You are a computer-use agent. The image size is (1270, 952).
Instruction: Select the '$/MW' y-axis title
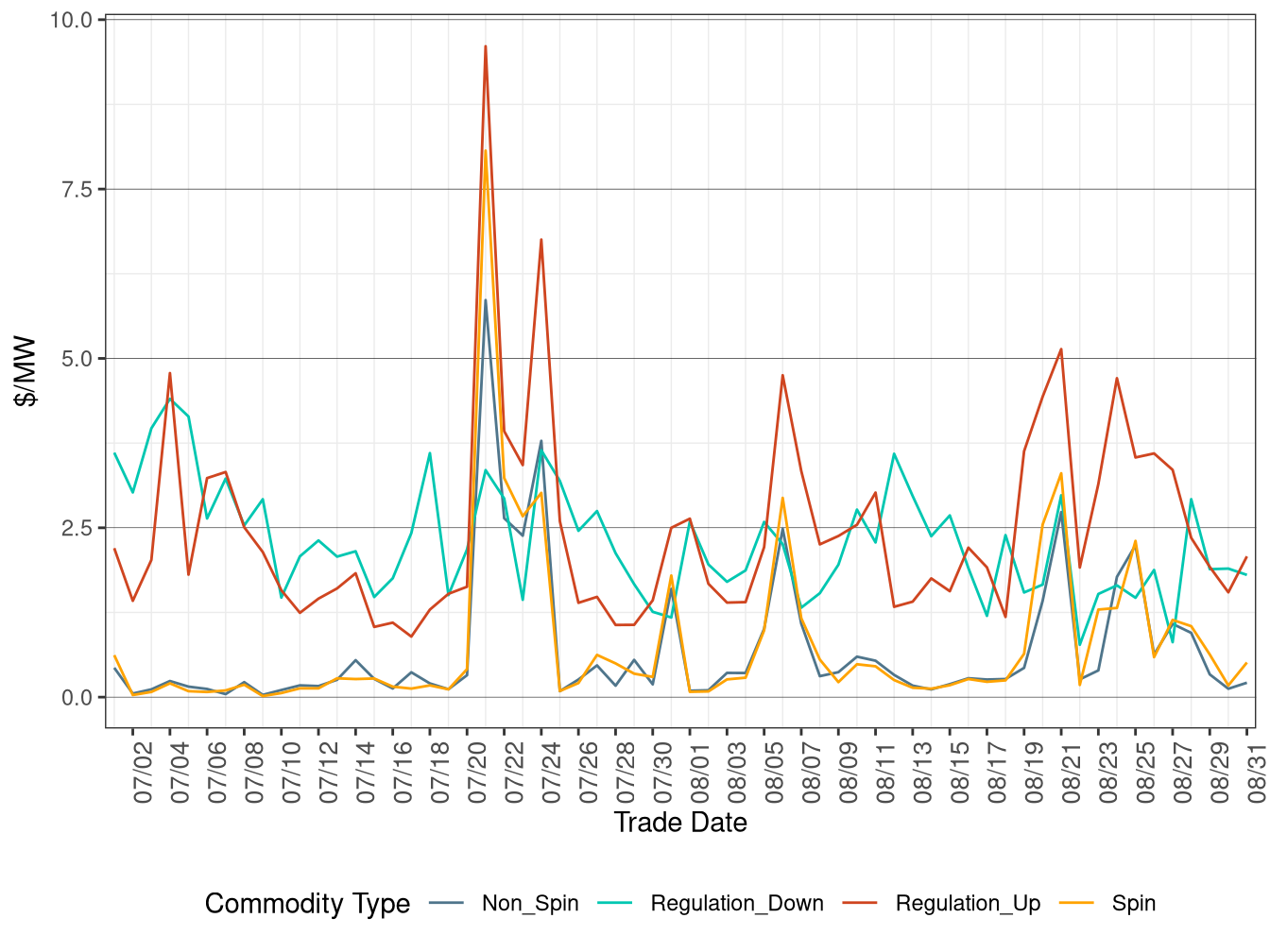click(x=26, y=372)
